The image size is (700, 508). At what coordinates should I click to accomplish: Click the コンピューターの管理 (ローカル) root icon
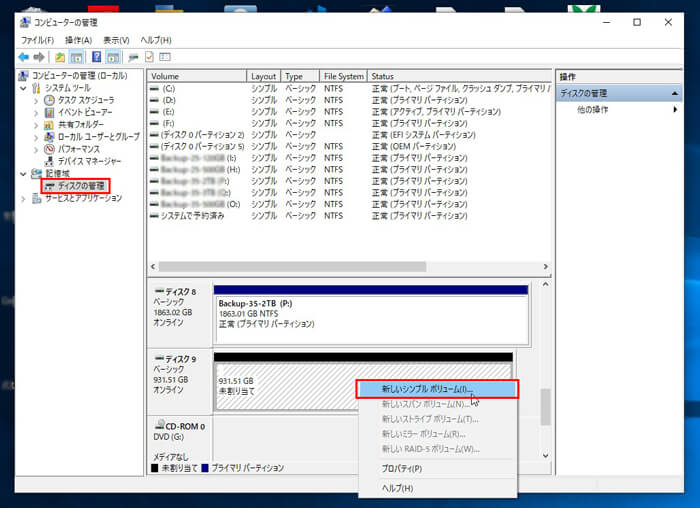coord(24,75)
